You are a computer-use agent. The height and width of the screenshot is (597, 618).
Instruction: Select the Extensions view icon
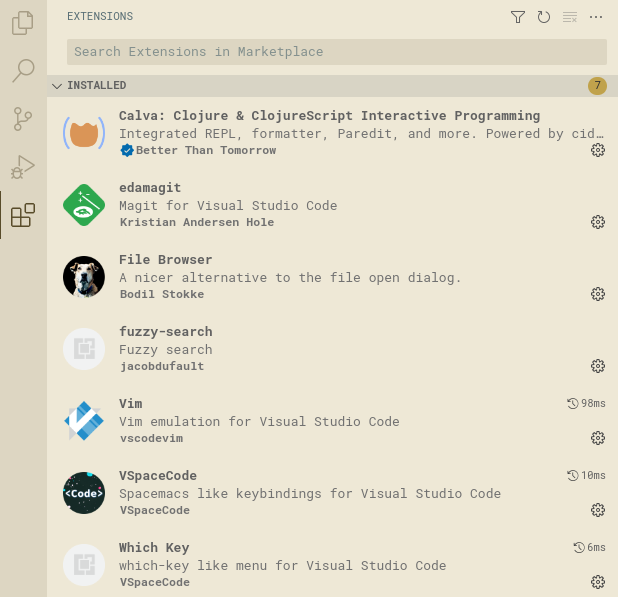[x=23, y=215]
